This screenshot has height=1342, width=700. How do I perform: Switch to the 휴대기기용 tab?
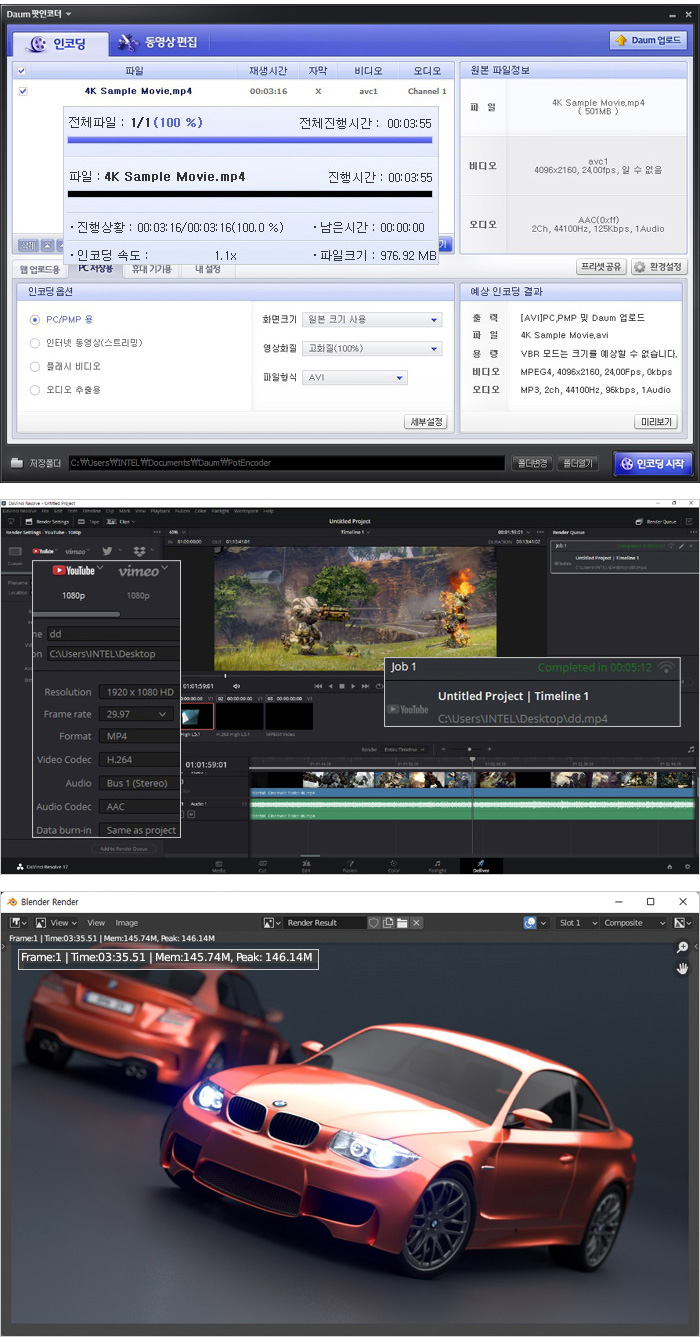click(153, 269)
